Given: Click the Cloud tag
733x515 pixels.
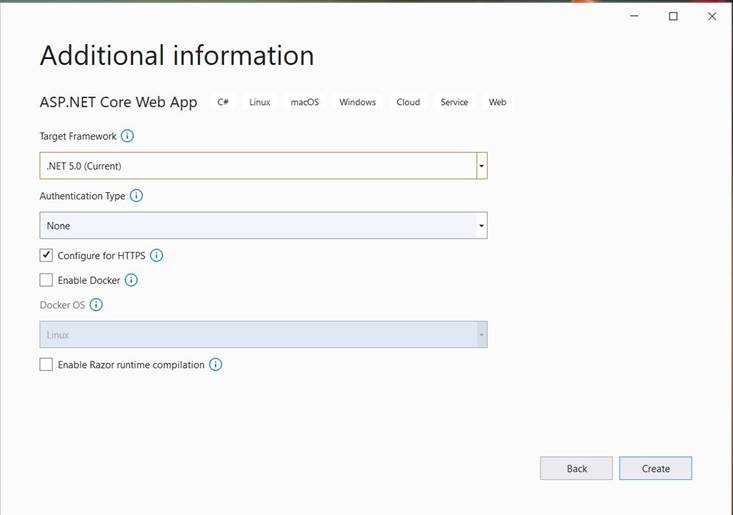Looking at the screenshot, I should coord(408,102).
